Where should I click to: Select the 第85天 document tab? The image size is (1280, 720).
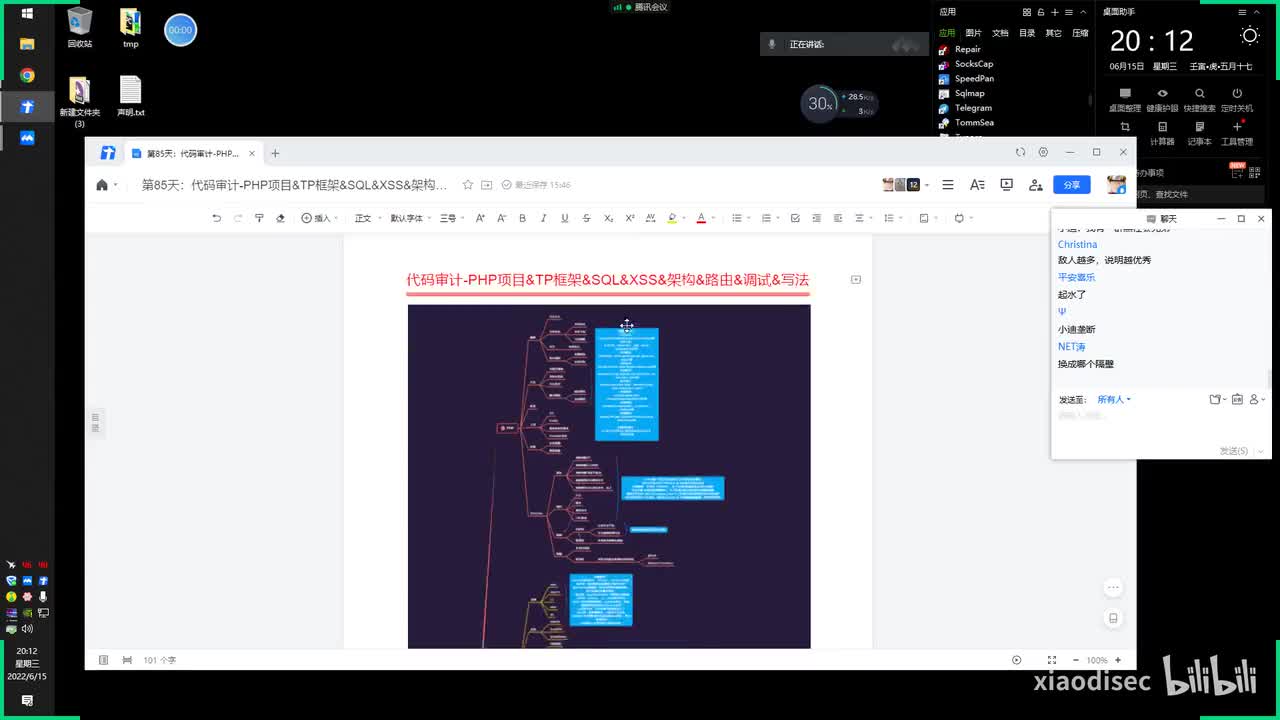coord(193,153)
